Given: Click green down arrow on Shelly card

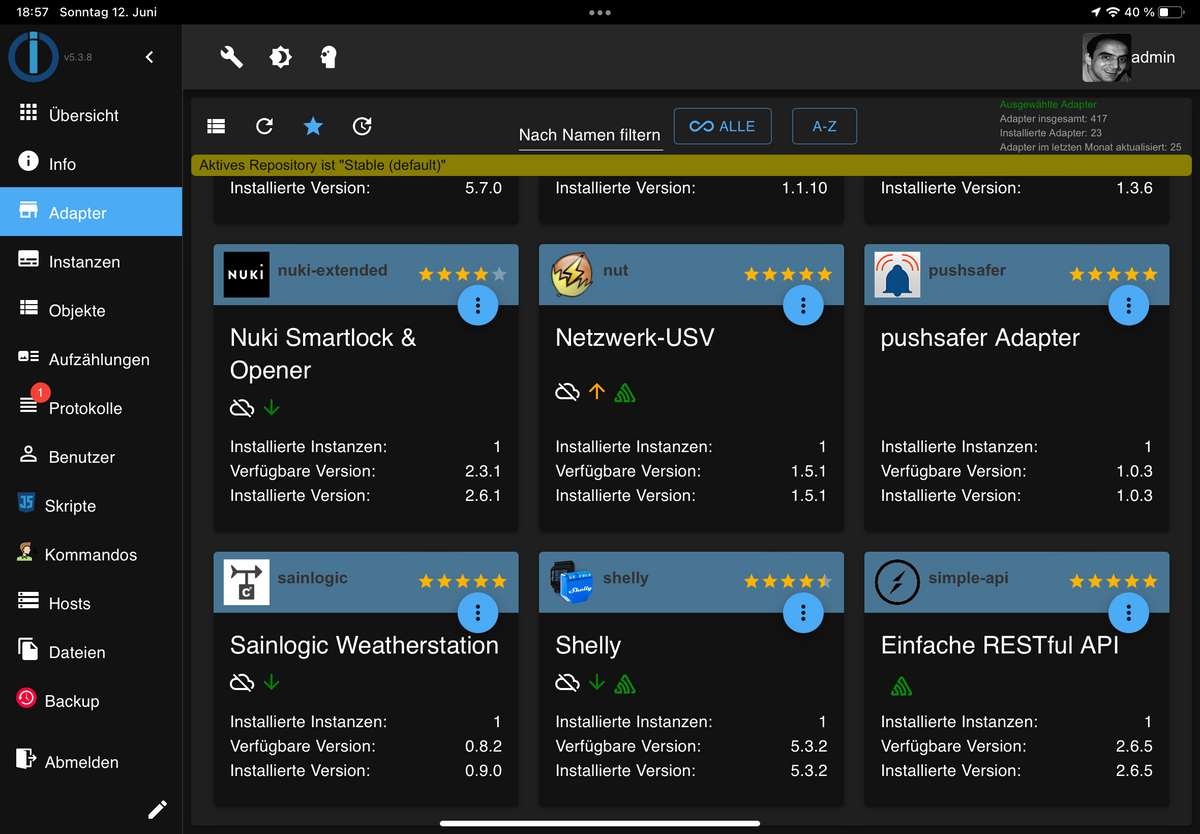Looking at the screenshot, I should pos(597,683).
